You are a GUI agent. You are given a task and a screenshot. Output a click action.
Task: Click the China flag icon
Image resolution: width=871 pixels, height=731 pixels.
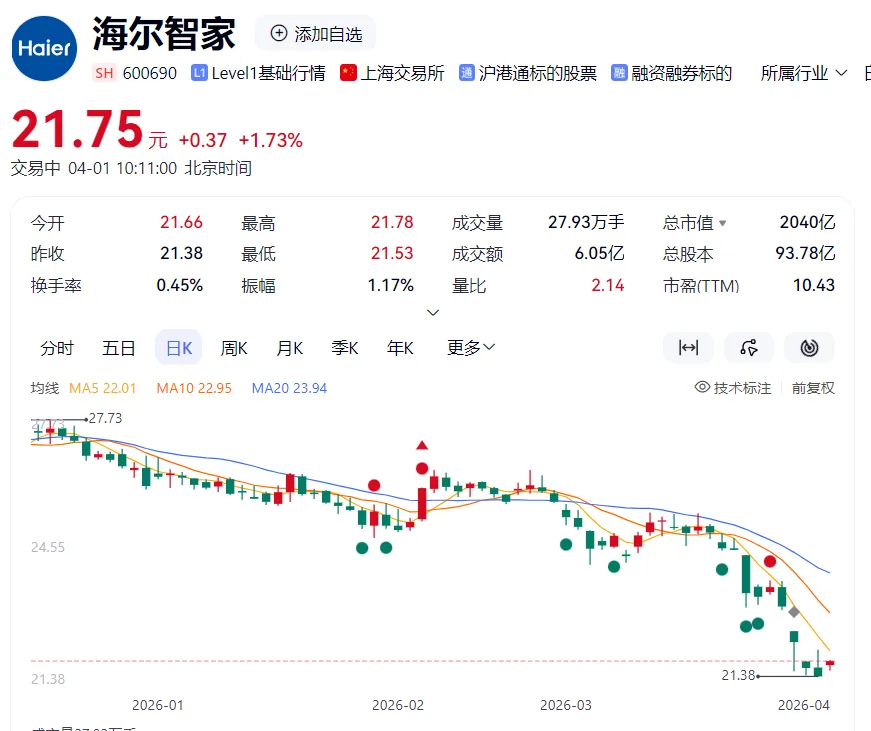point(348,73)
